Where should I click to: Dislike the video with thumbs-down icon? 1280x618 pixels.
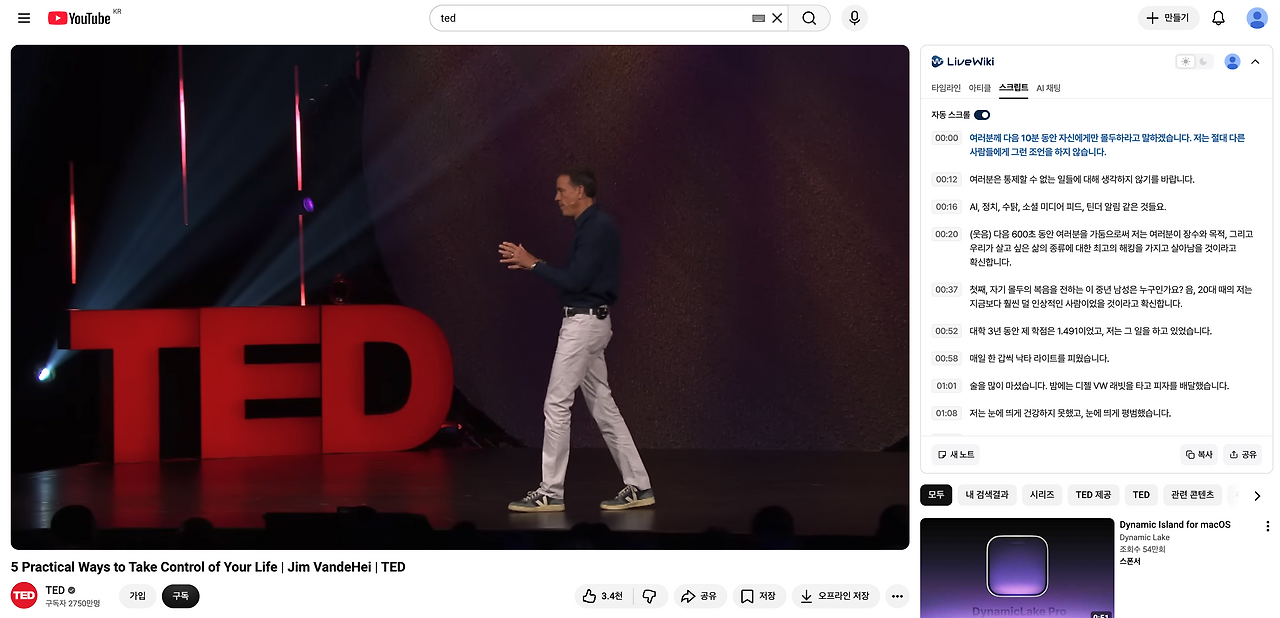pyautogui.click(x=649, y=596)
